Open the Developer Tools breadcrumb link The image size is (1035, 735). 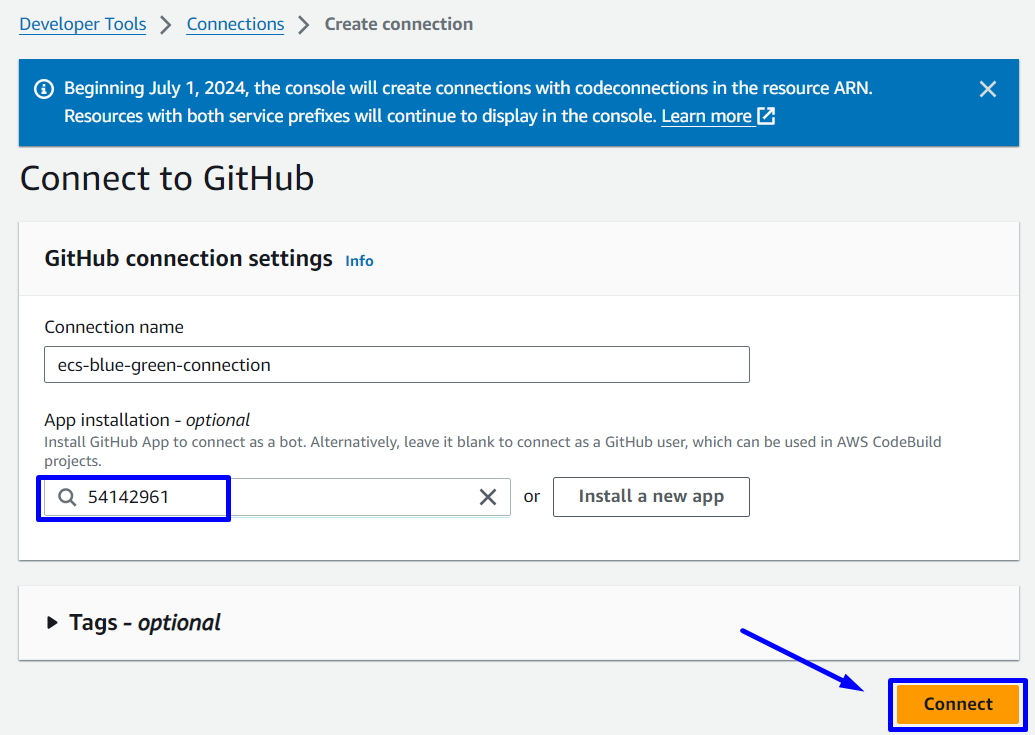[83, 24]
